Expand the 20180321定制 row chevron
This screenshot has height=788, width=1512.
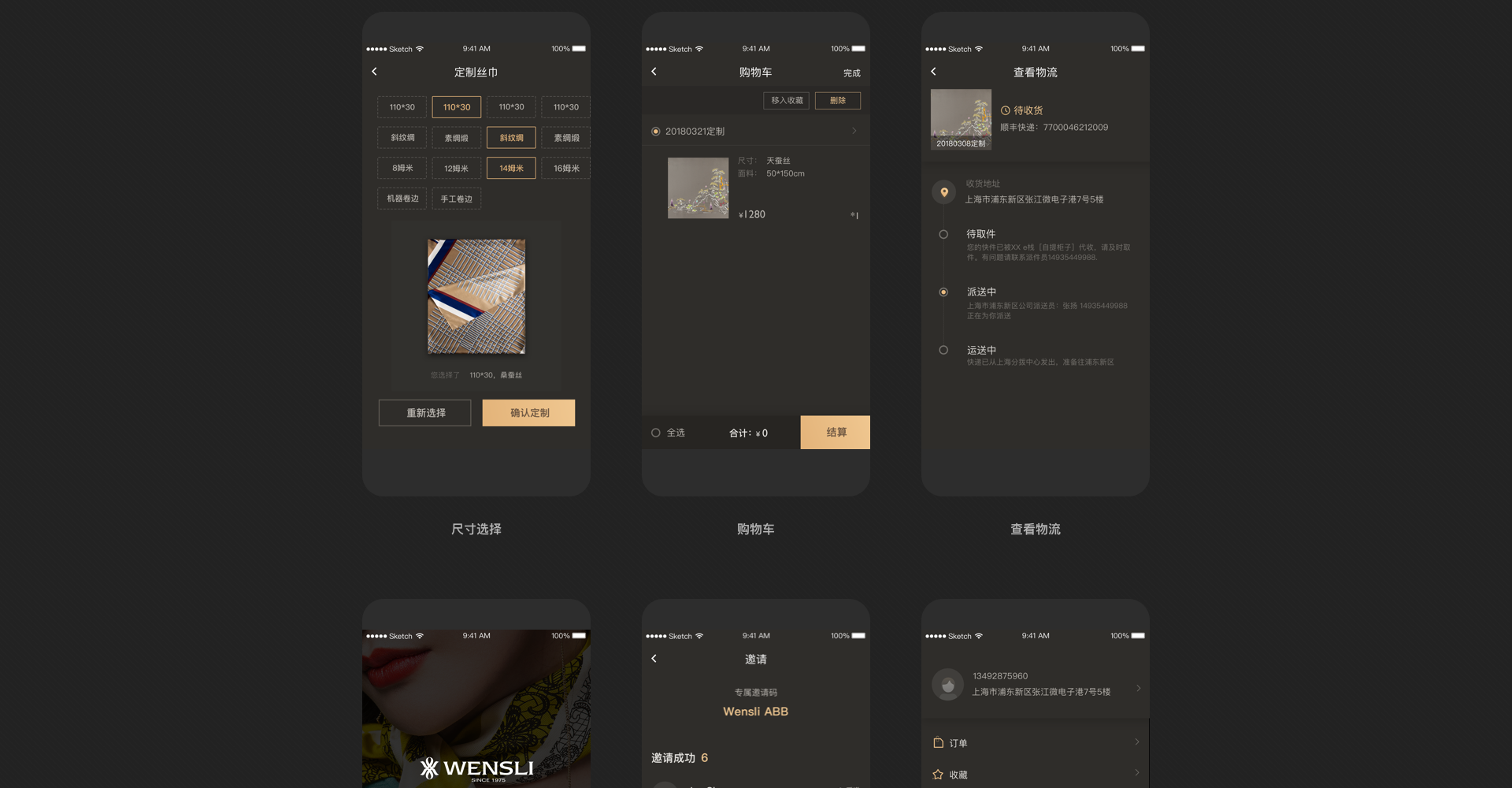coord(854,131)
